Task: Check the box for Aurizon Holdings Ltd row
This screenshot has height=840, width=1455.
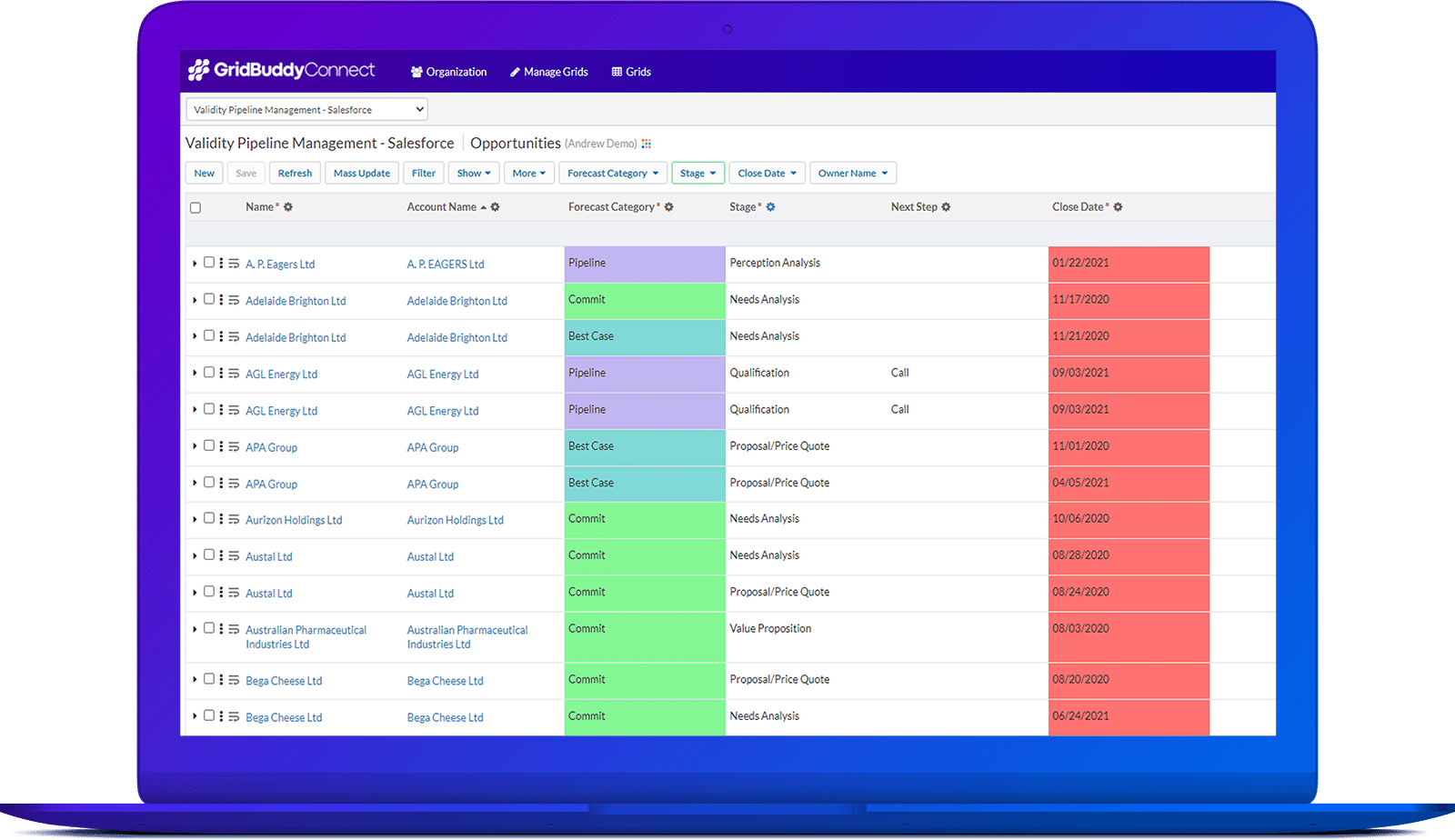Action: [209, 518]
